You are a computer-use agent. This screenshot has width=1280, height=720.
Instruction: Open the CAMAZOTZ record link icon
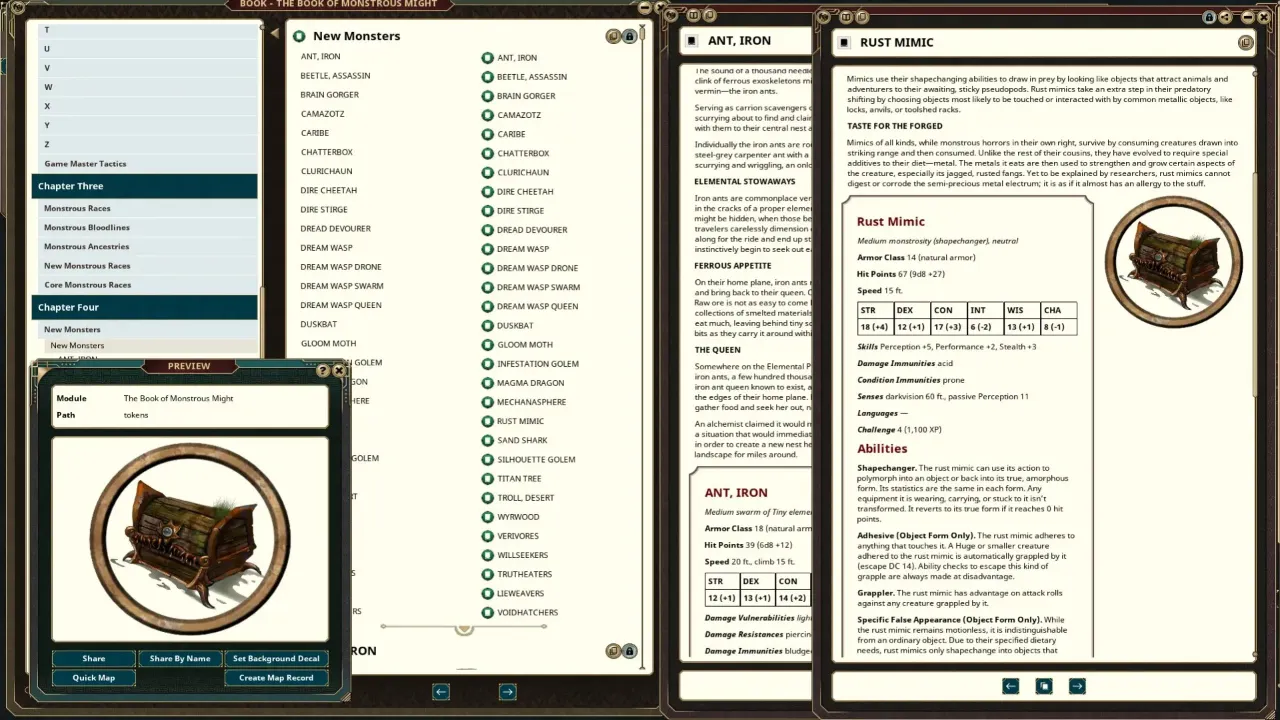pyautogui.click(x=487, y=115)
